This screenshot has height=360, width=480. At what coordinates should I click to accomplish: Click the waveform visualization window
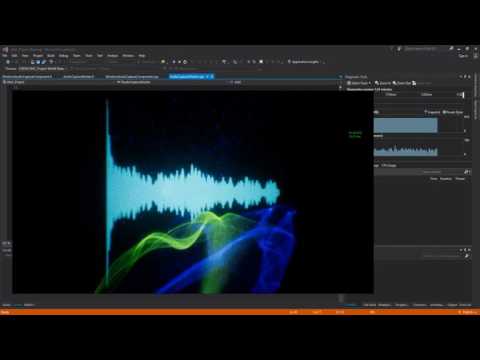[x=193, y=192]
